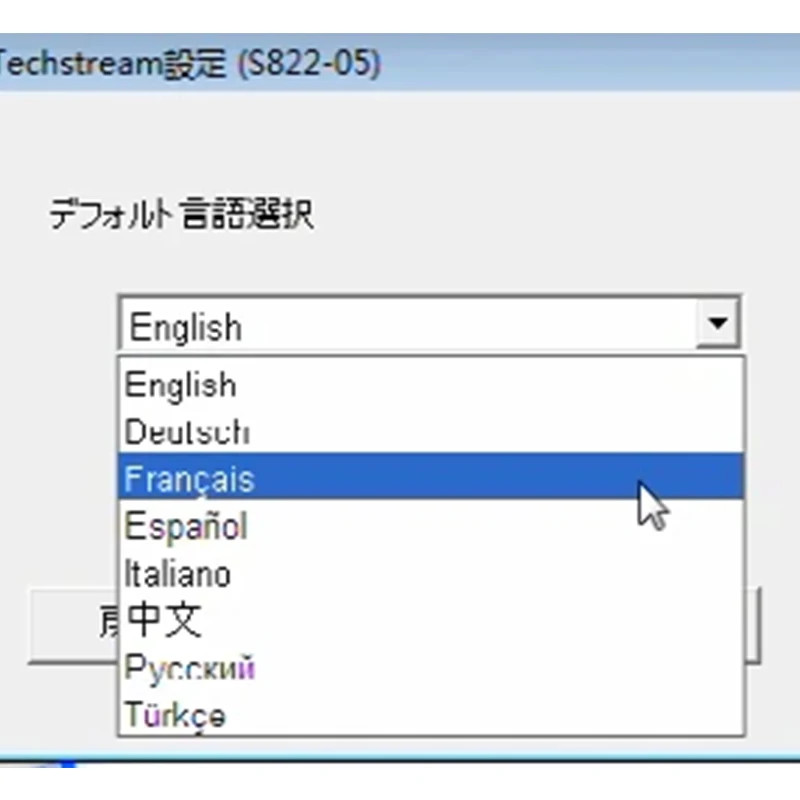The width and height of the screenshot is (800, 800).
Task: Click the Techstream設定 (S822-05) title bar
Action: coord(400,62)
